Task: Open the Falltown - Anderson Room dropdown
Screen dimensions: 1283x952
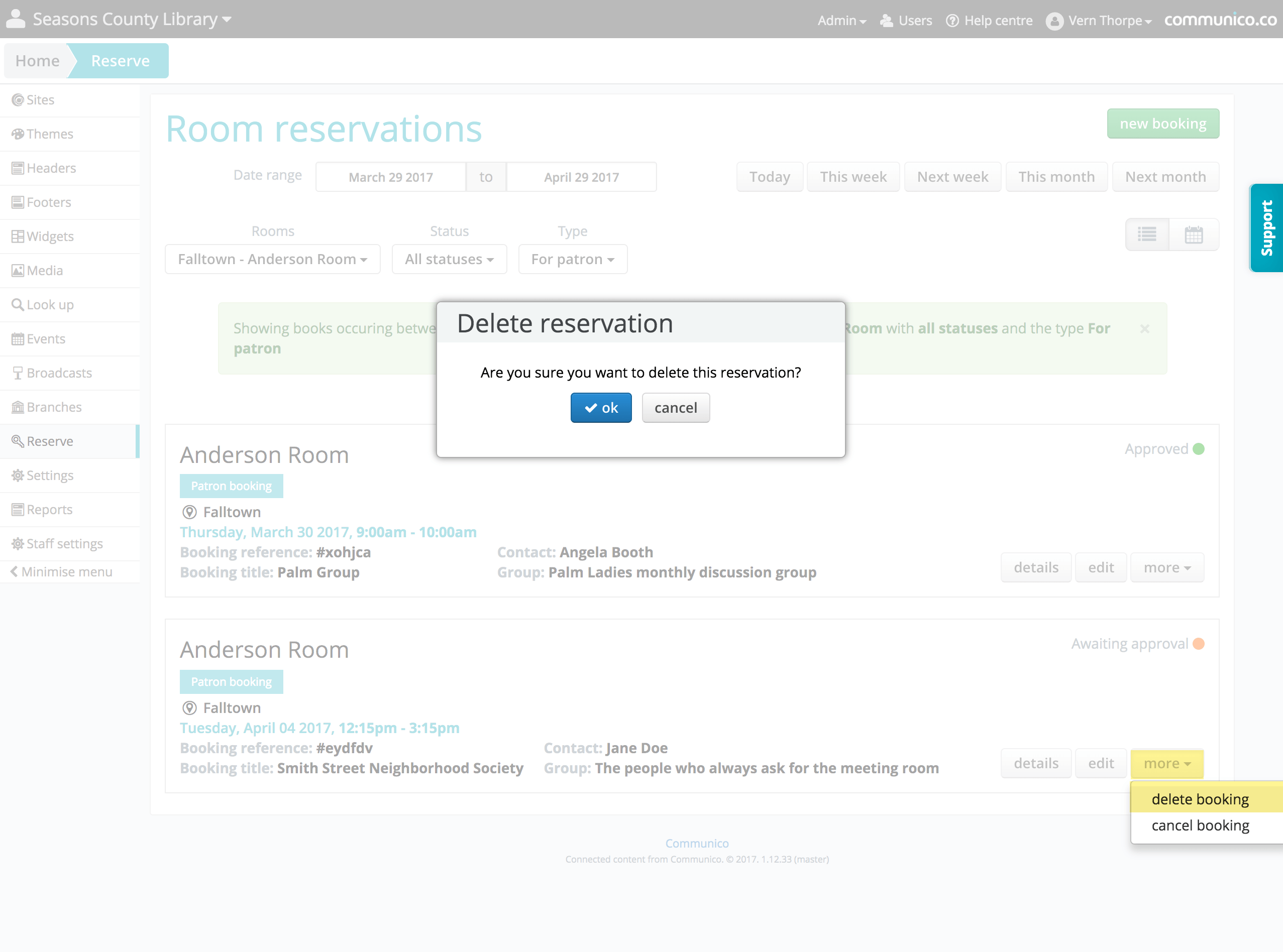Action: click(x=272, y=259)
